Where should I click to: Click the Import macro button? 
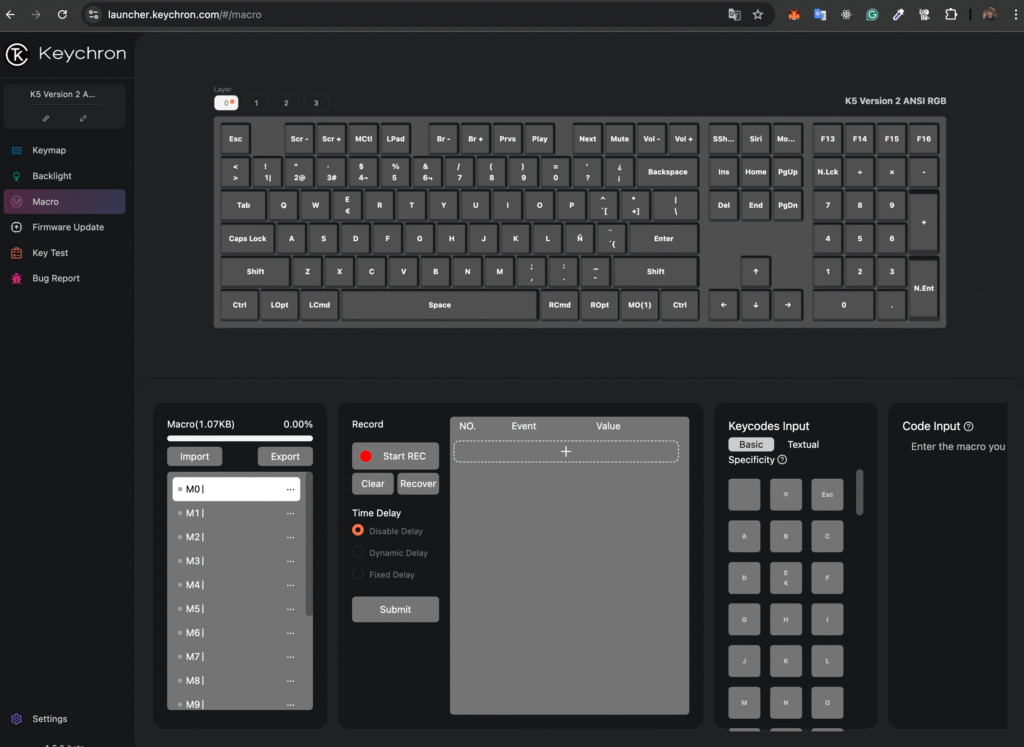tap(195, 456)
